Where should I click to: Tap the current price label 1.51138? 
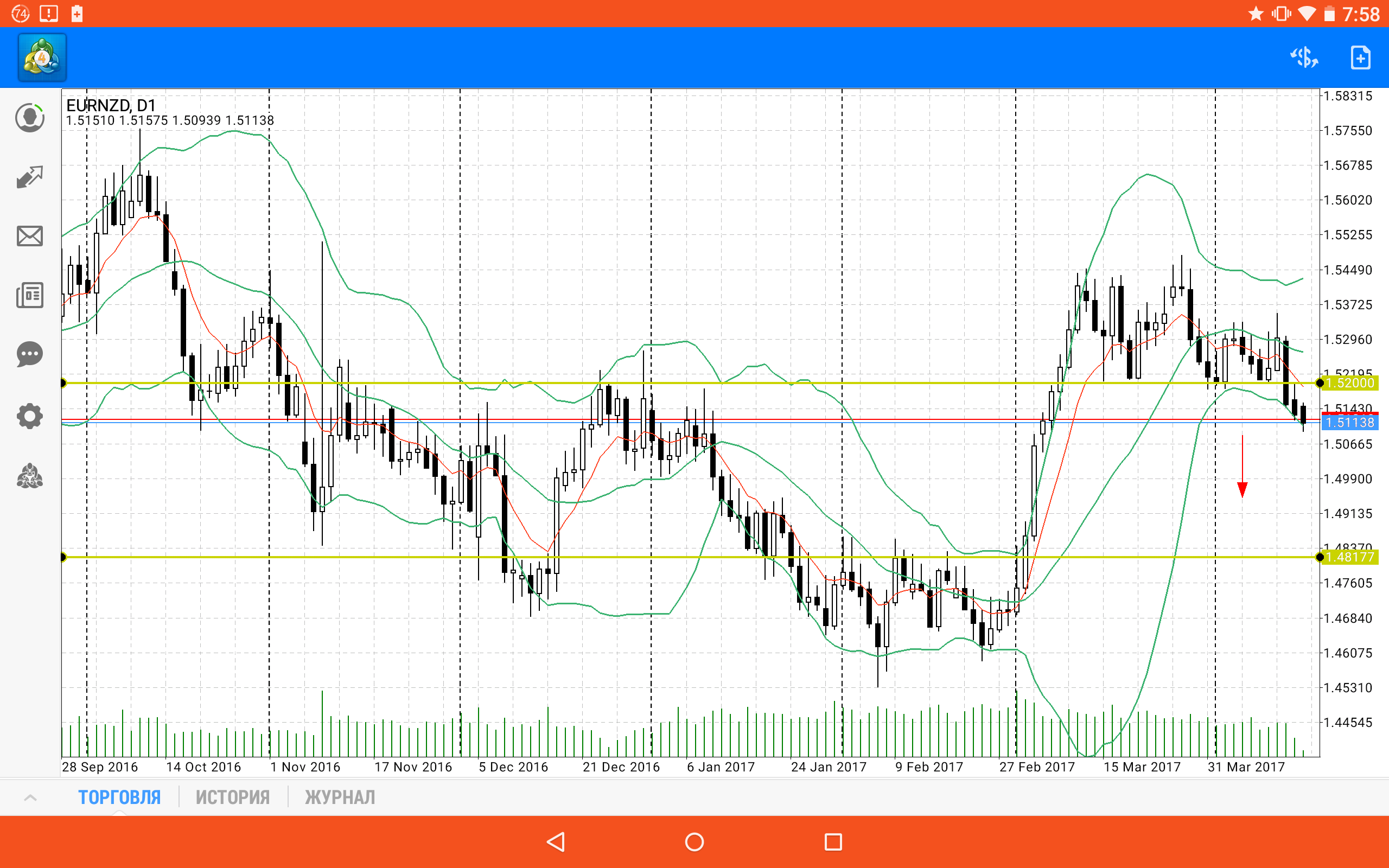coord(1349,423)
